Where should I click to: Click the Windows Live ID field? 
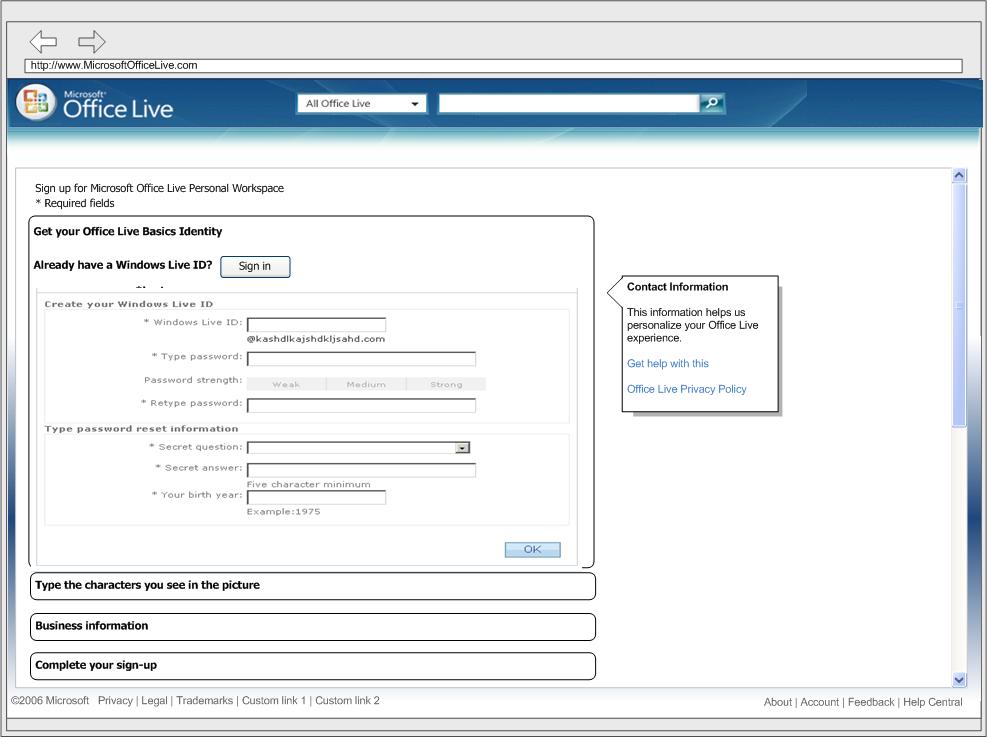(x=316, y=325)
